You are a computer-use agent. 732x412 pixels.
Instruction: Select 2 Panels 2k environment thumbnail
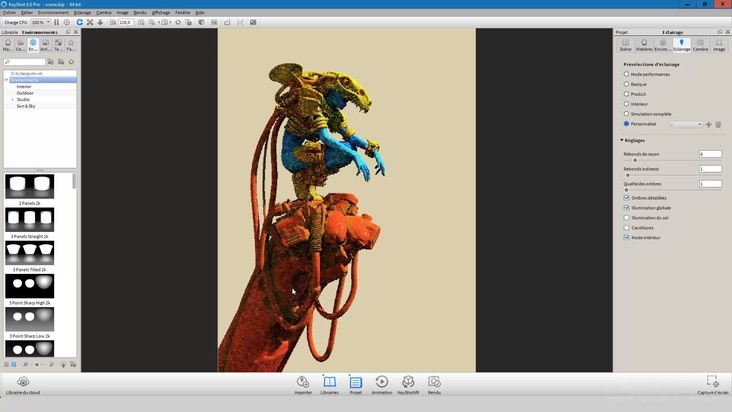click(x=29, y=186)
